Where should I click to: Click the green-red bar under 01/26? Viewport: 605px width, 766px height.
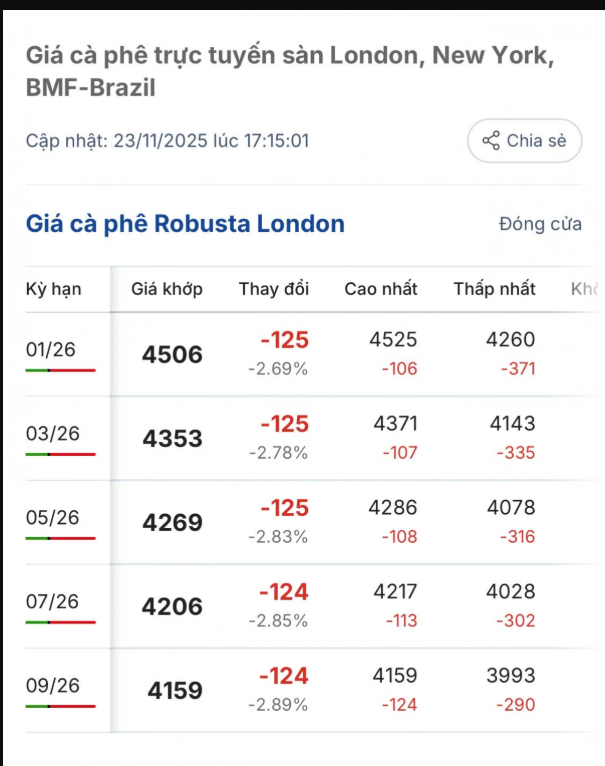(60, 370)
